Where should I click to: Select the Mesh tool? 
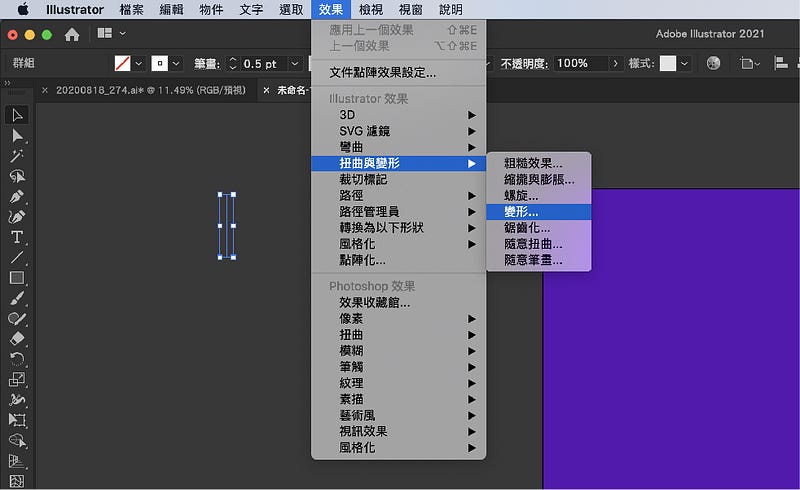coord(17,481)
